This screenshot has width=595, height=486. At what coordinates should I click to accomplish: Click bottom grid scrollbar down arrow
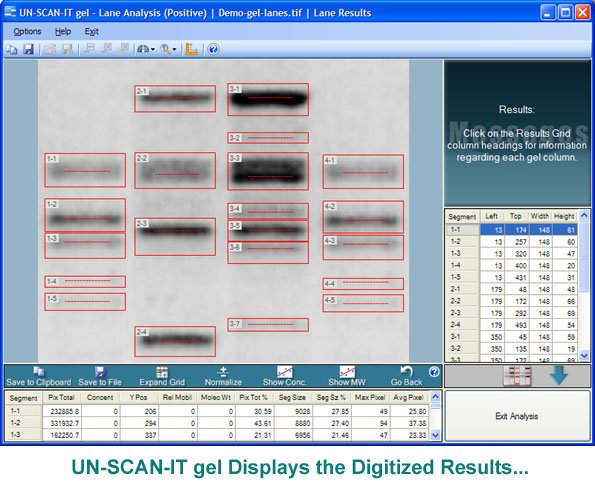pyautogui.click(x=435, y=435)
